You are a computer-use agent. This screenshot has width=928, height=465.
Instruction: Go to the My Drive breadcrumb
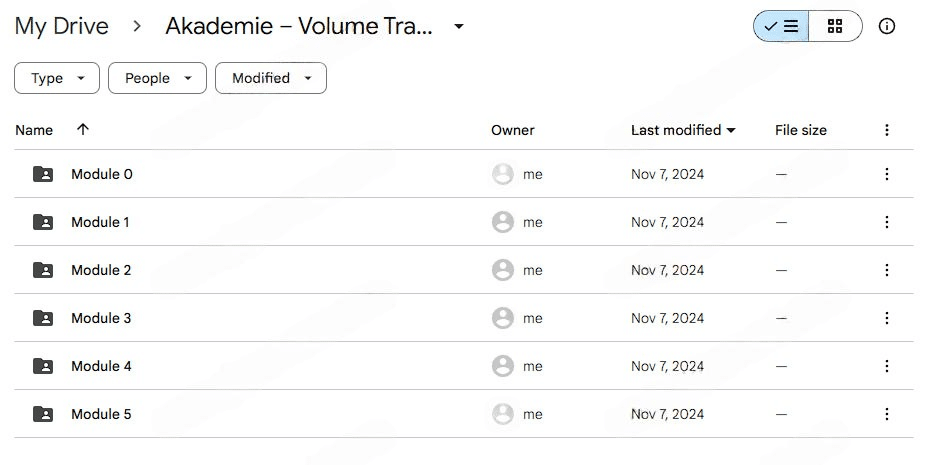[x=62, y=27]
